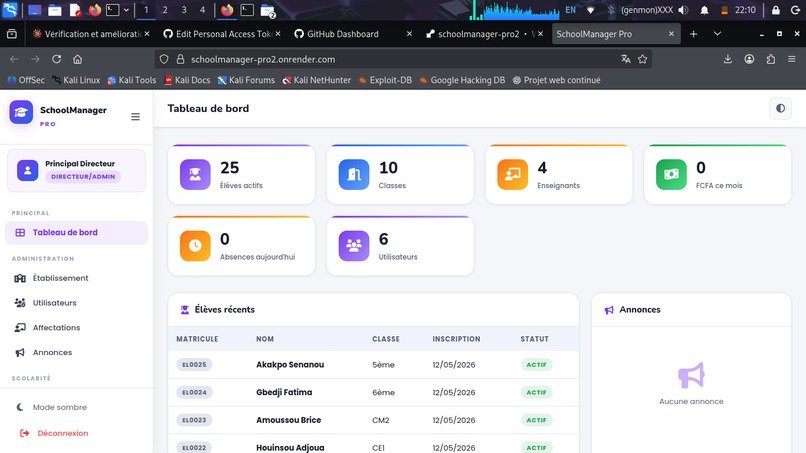Viewport: 806px width, 453px height.
Task: Click the lock screen icon in panel
Action: pyautogui.click(x=776, y=10)
